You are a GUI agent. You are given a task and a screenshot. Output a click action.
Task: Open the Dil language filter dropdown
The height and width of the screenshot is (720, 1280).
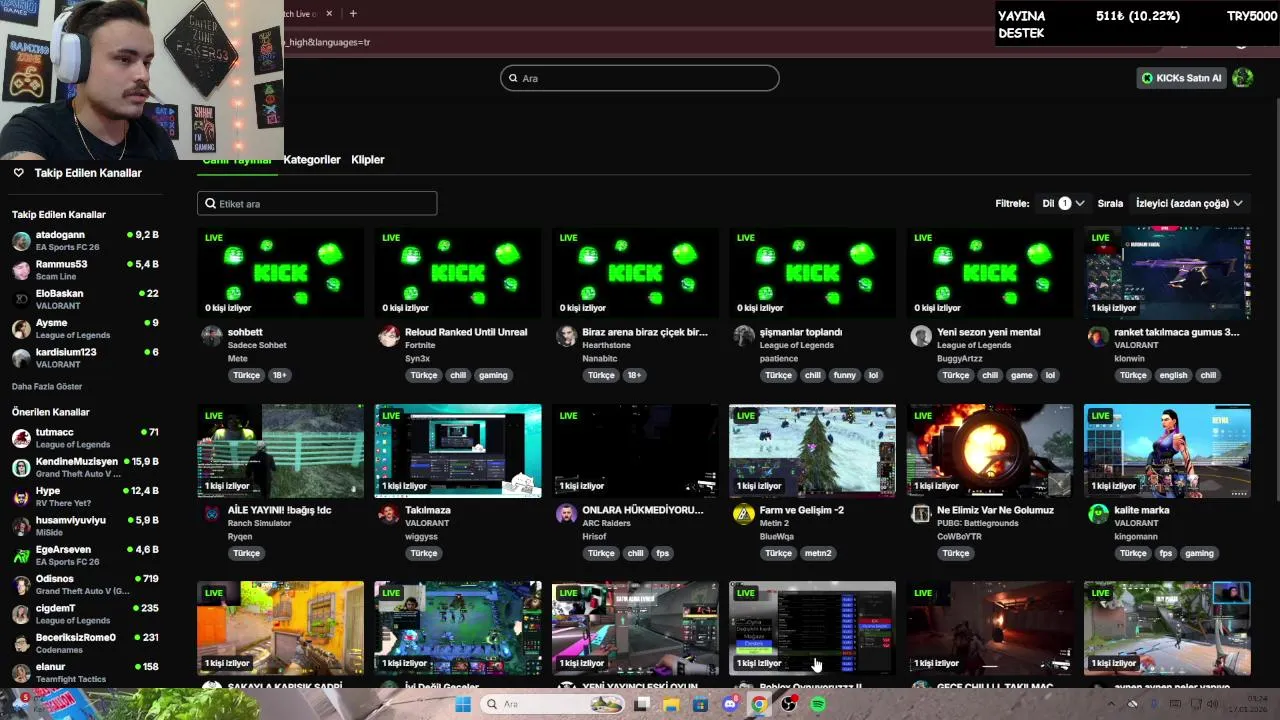point(1063,203)
